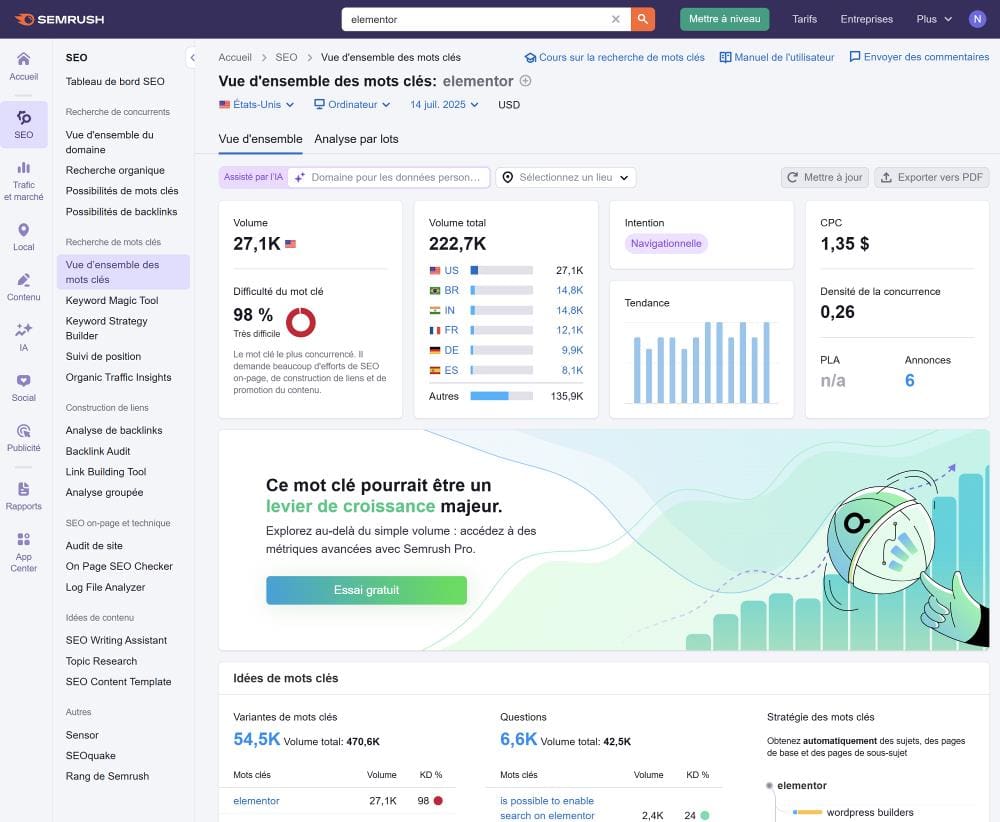Click Exporter vers PDF button

(932, 177)
